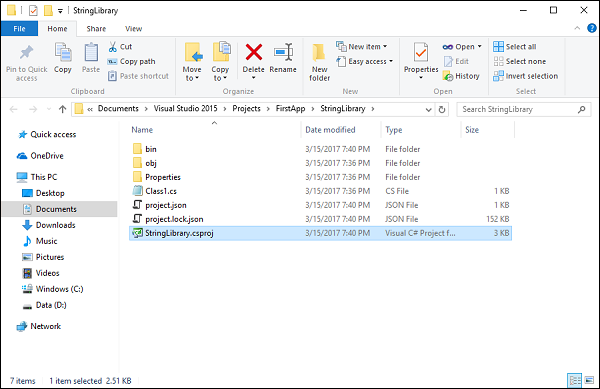Open the Share ribbon tab
The image size is (600, 389).
(96, 29)
